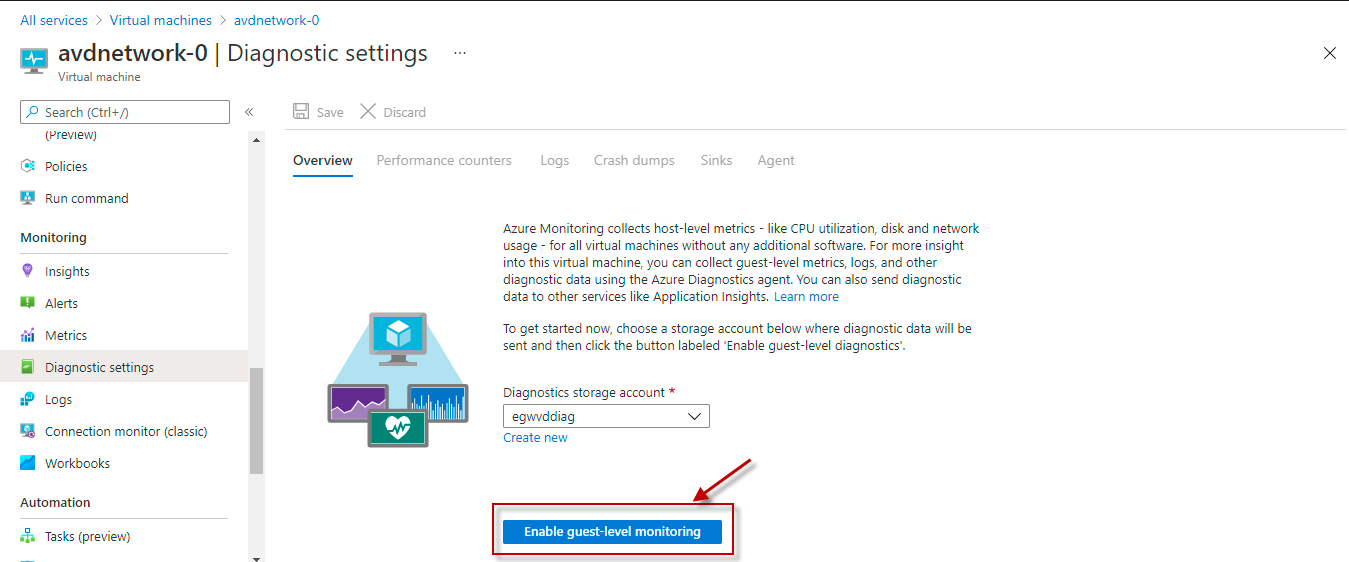Click the Alerts icon in sidebar
Viewport: 1349px width, 562px height.
[28, 303]
